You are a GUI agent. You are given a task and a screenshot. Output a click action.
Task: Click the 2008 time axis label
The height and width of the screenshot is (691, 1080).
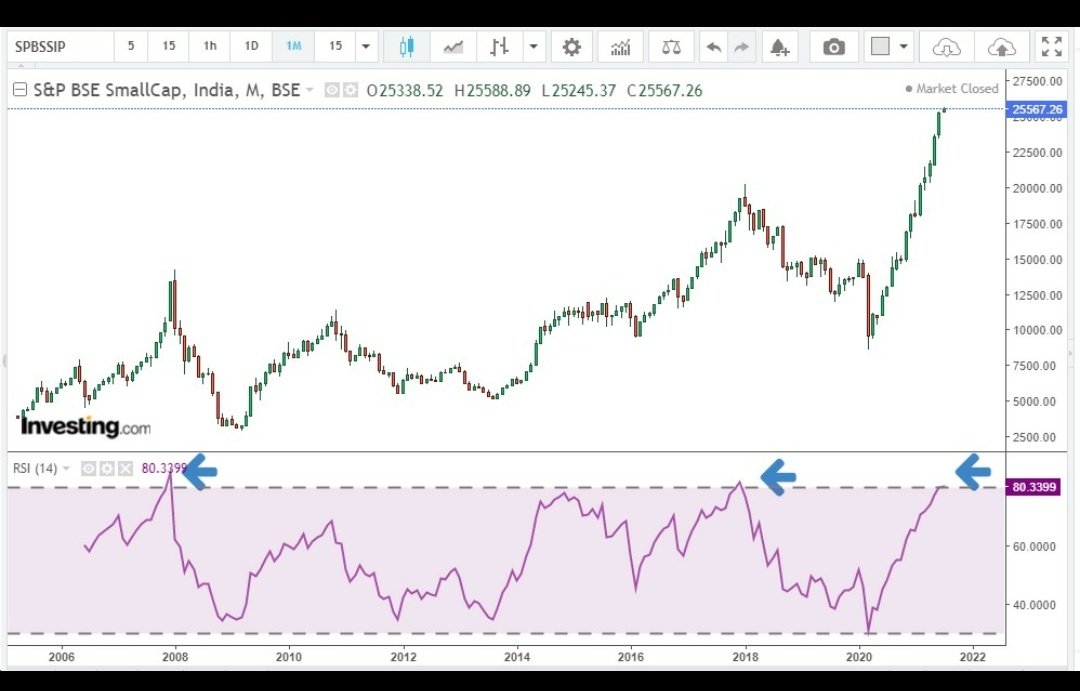tap(175, 657)
